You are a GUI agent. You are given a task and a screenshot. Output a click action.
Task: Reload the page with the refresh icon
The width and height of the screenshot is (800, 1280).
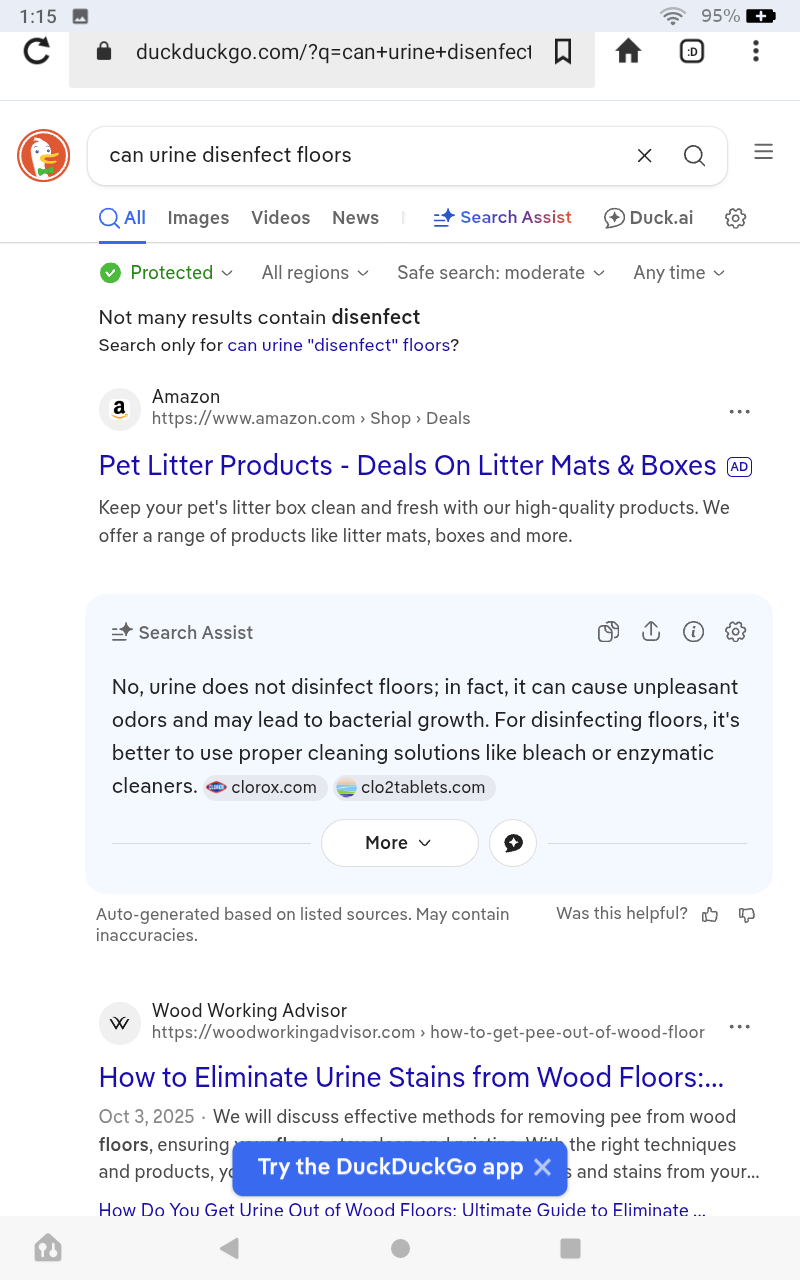point(37,51)
